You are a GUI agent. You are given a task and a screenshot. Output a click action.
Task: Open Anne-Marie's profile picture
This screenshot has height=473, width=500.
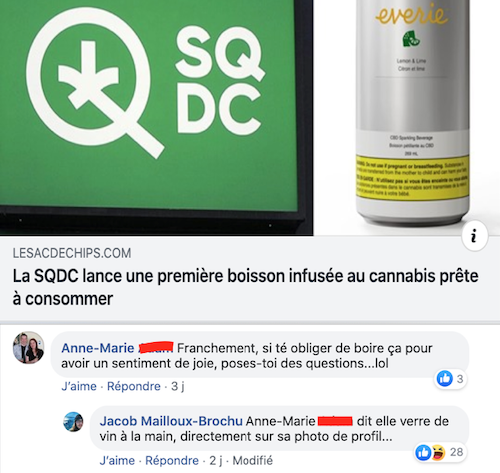click(x=29, y=347)
